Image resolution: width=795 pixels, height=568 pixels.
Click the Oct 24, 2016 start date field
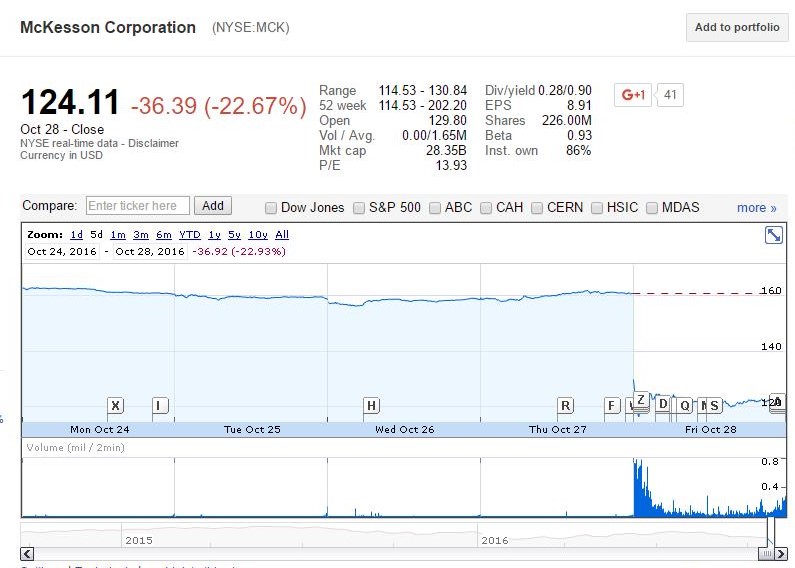pyautogui.click(x=62, y=252)
